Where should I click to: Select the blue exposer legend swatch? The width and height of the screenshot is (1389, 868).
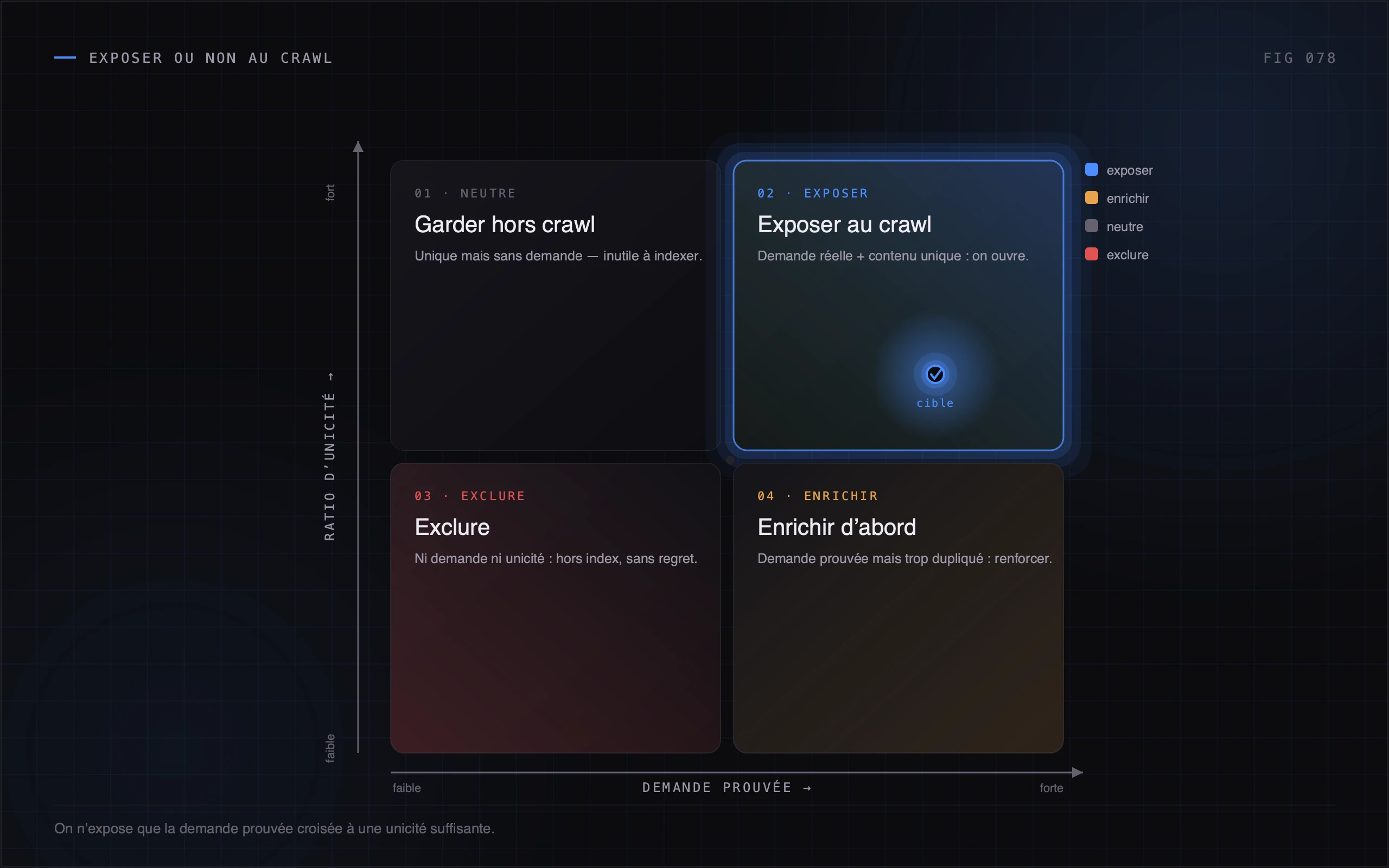pos(1091,169)
